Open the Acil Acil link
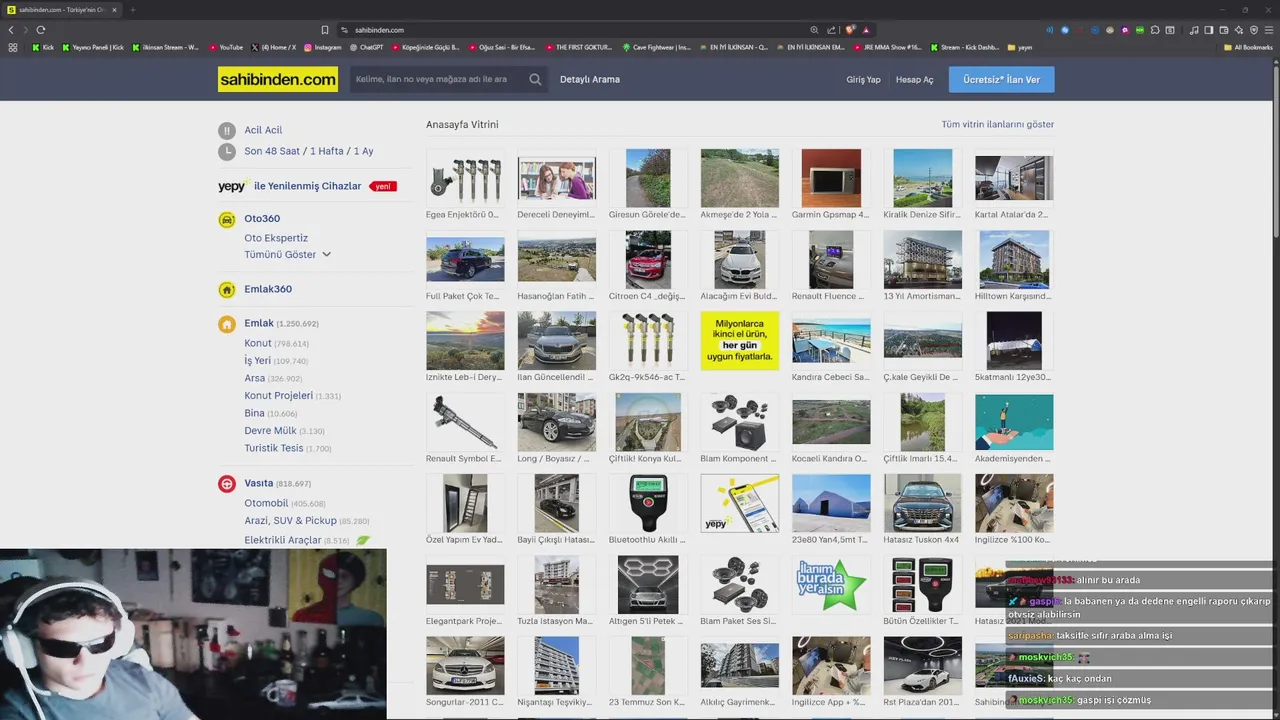Screen dimensions: 1280x720 [x=263, y=130]
